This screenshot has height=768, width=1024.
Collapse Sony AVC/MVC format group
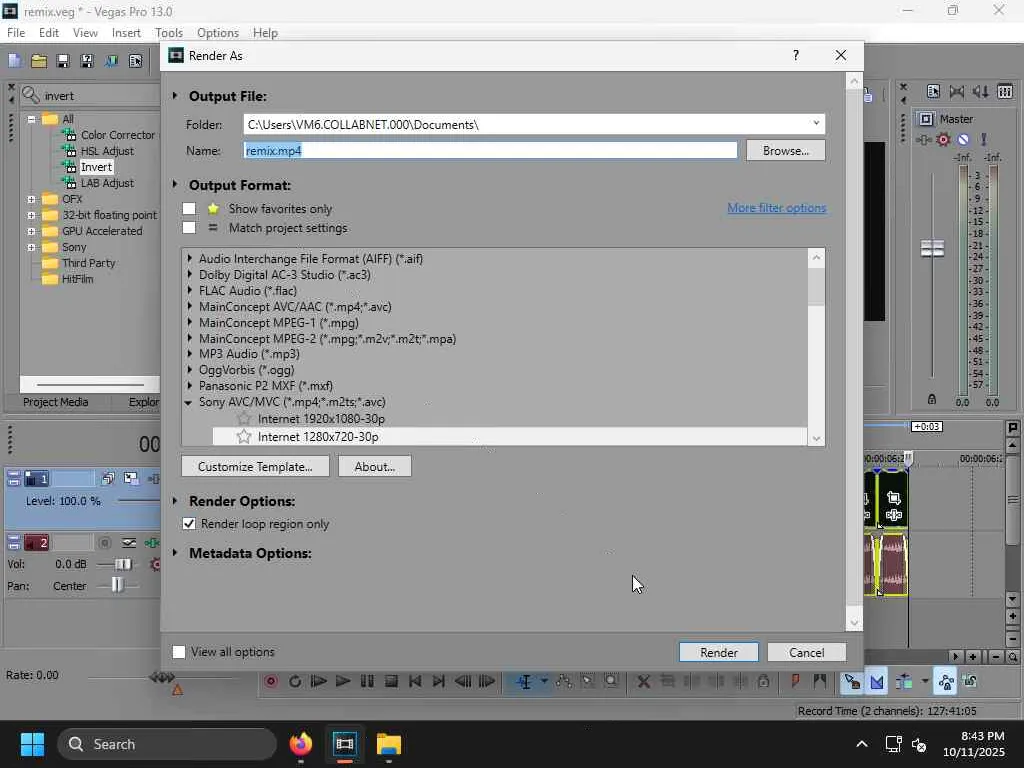click(189, 402)
